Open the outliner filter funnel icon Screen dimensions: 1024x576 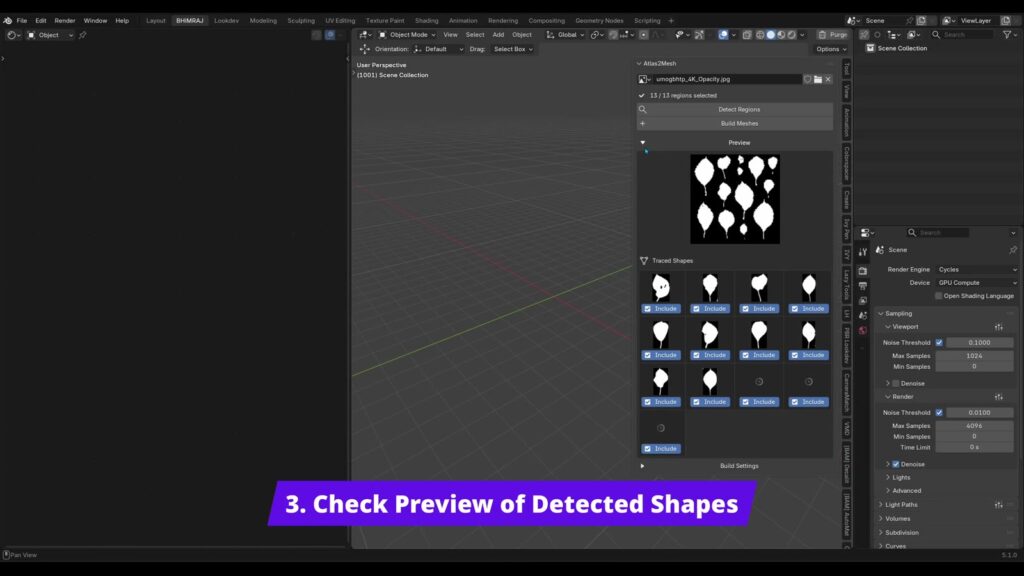pos(1007,35)
